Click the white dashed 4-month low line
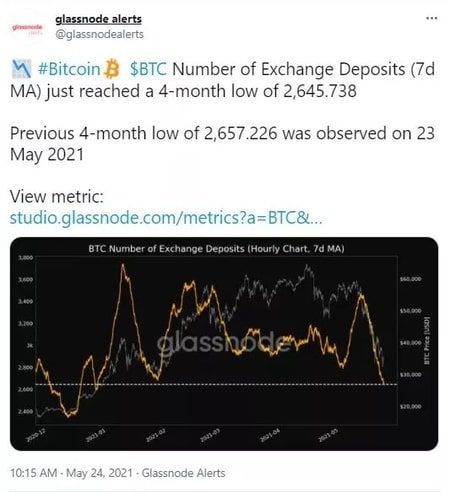 (216, 384)
